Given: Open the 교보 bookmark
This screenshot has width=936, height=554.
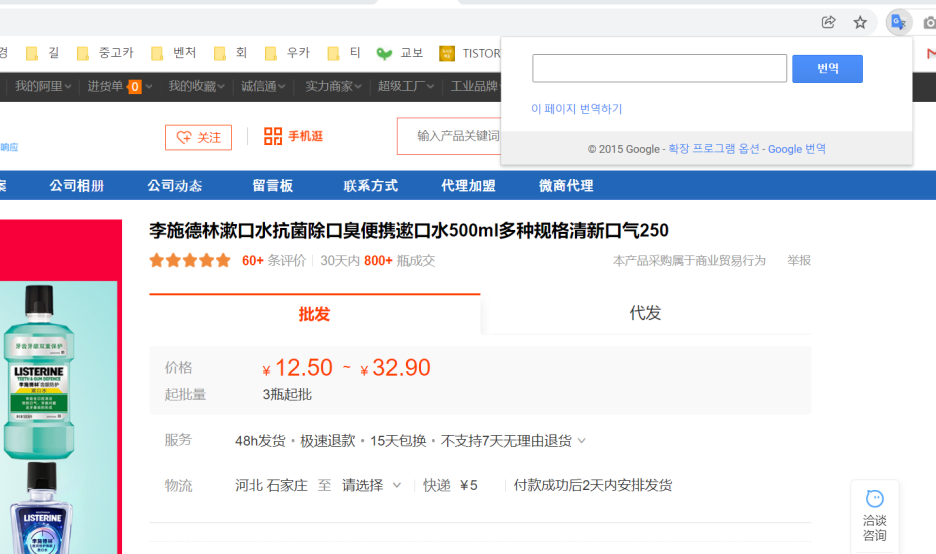Looking at the screenshot, I should point(400,53).
